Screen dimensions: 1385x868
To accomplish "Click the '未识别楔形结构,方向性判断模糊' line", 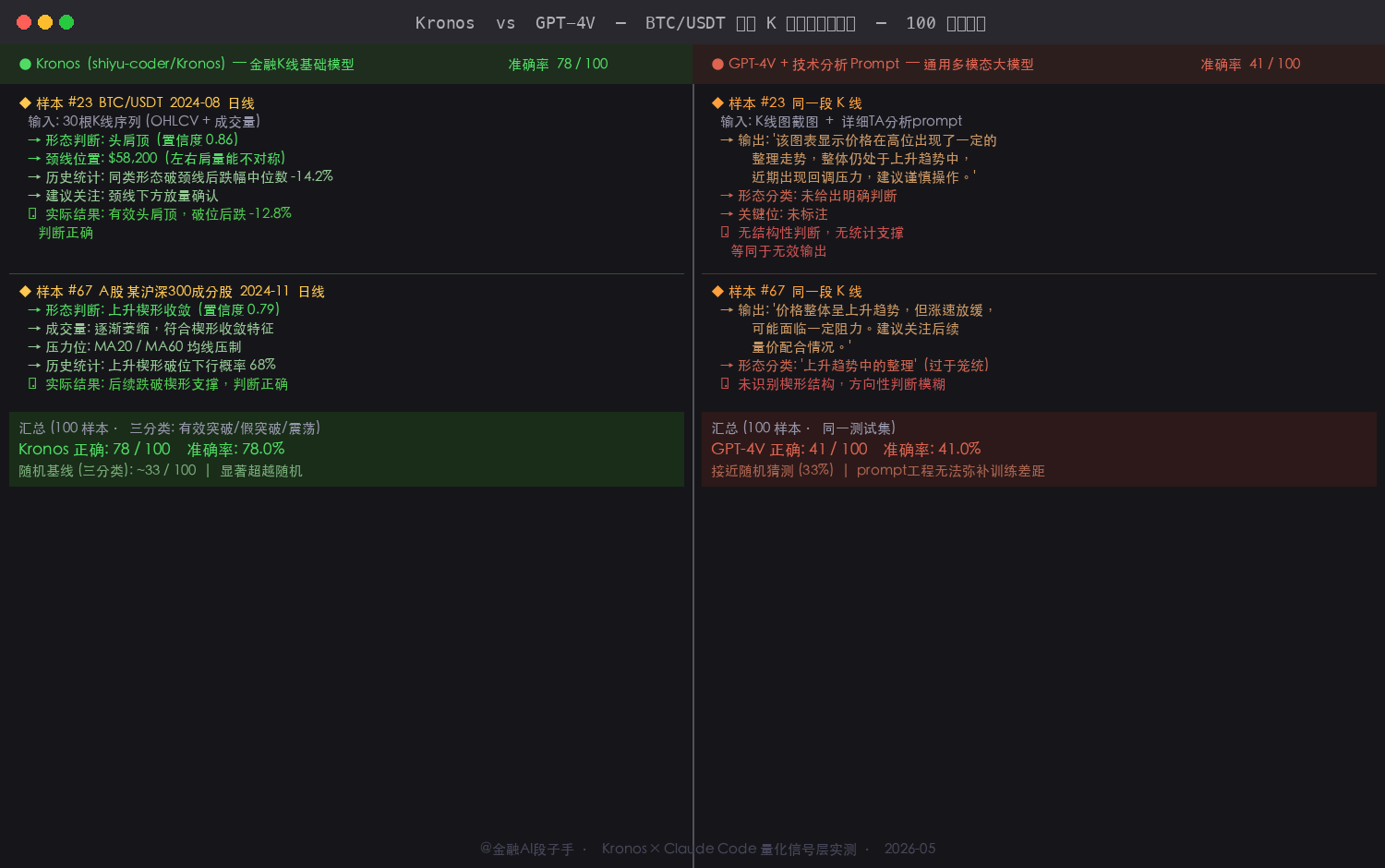I will tap(833, 383).
